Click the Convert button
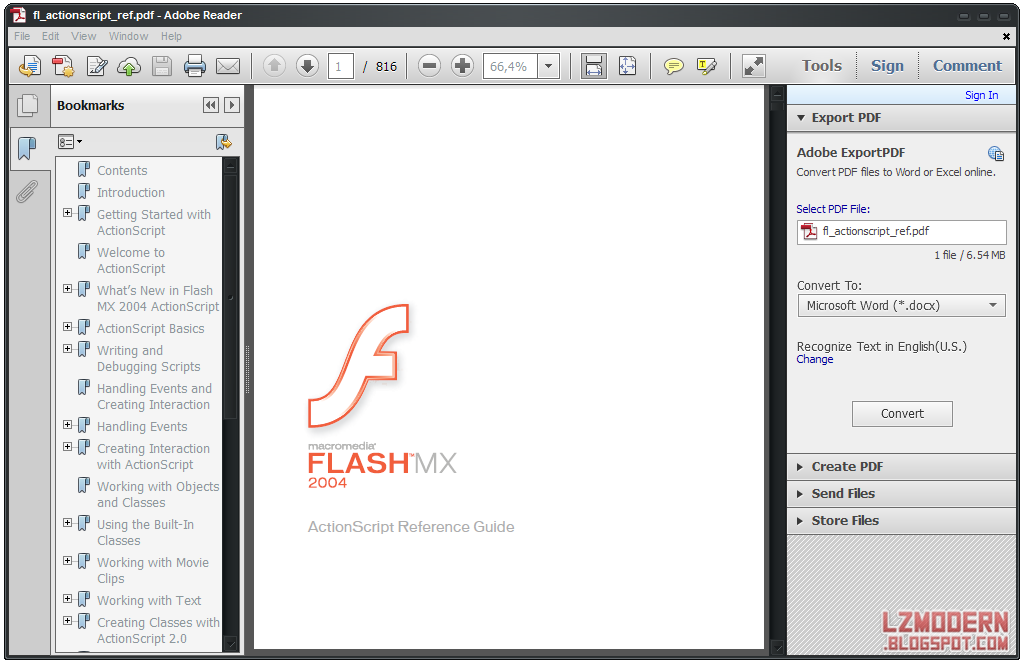The image size is (1025, 663). (902, 414)
